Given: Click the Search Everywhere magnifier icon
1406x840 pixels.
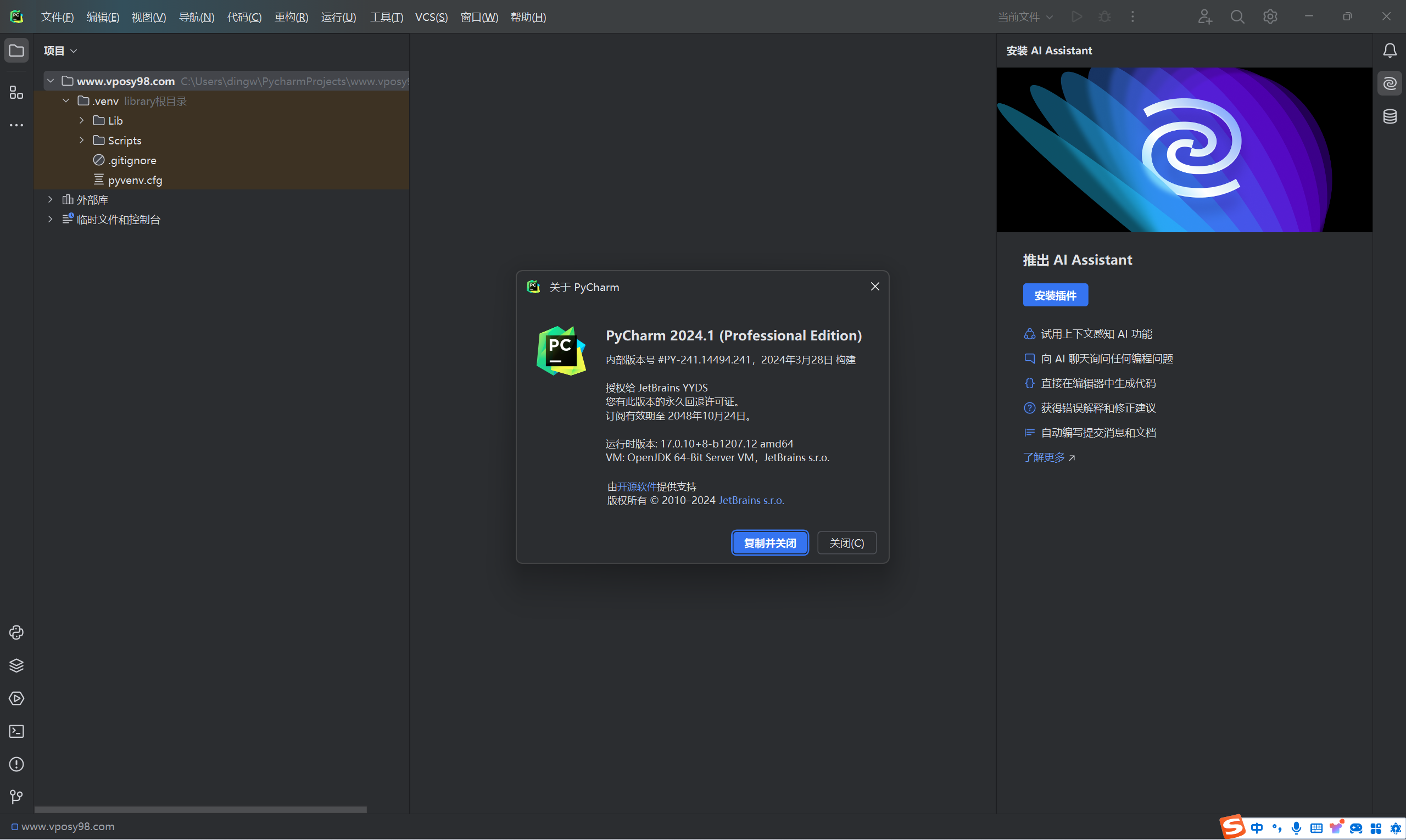Looking at the screenshot, I should click(x=1237, y=17).
